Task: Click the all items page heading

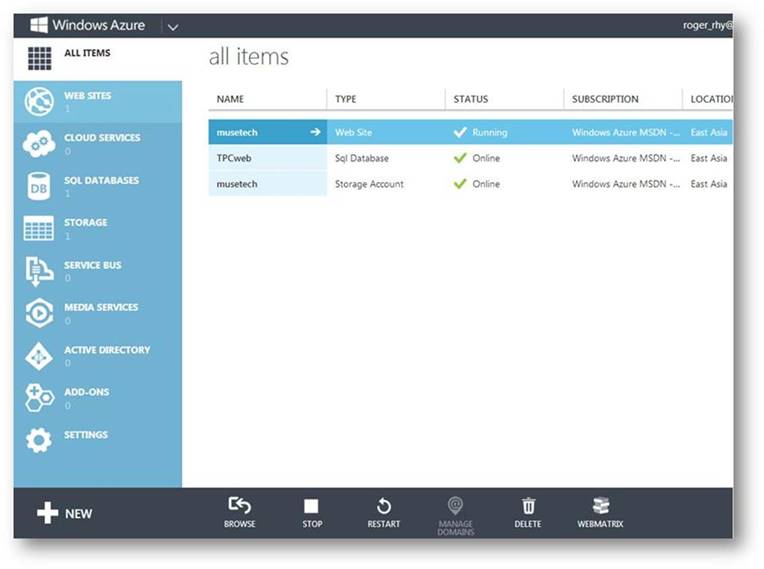Action: click(x=248, y=57)
